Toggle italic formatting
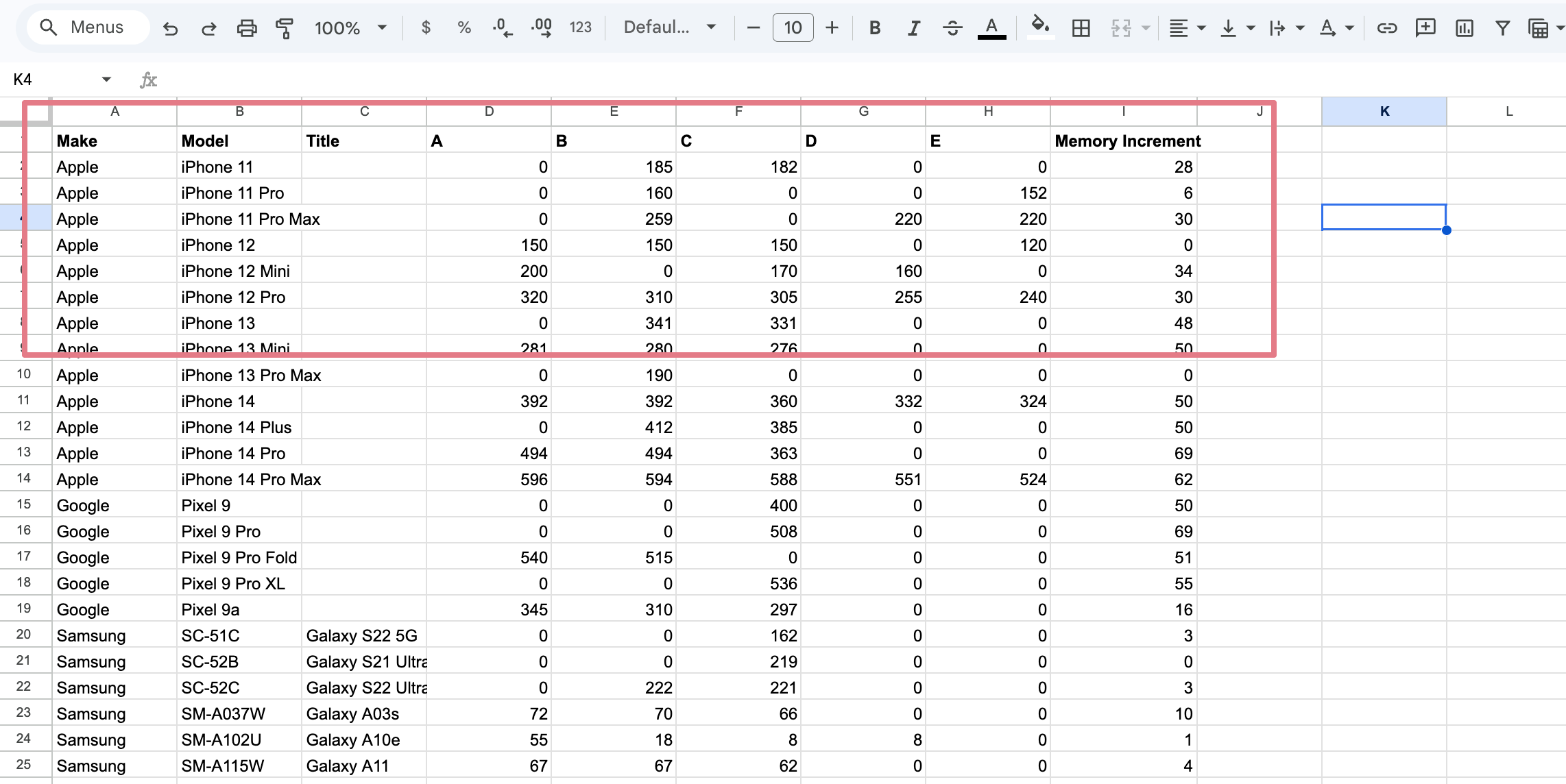This screenshot has height=784, width=1566. click(913, 27)
